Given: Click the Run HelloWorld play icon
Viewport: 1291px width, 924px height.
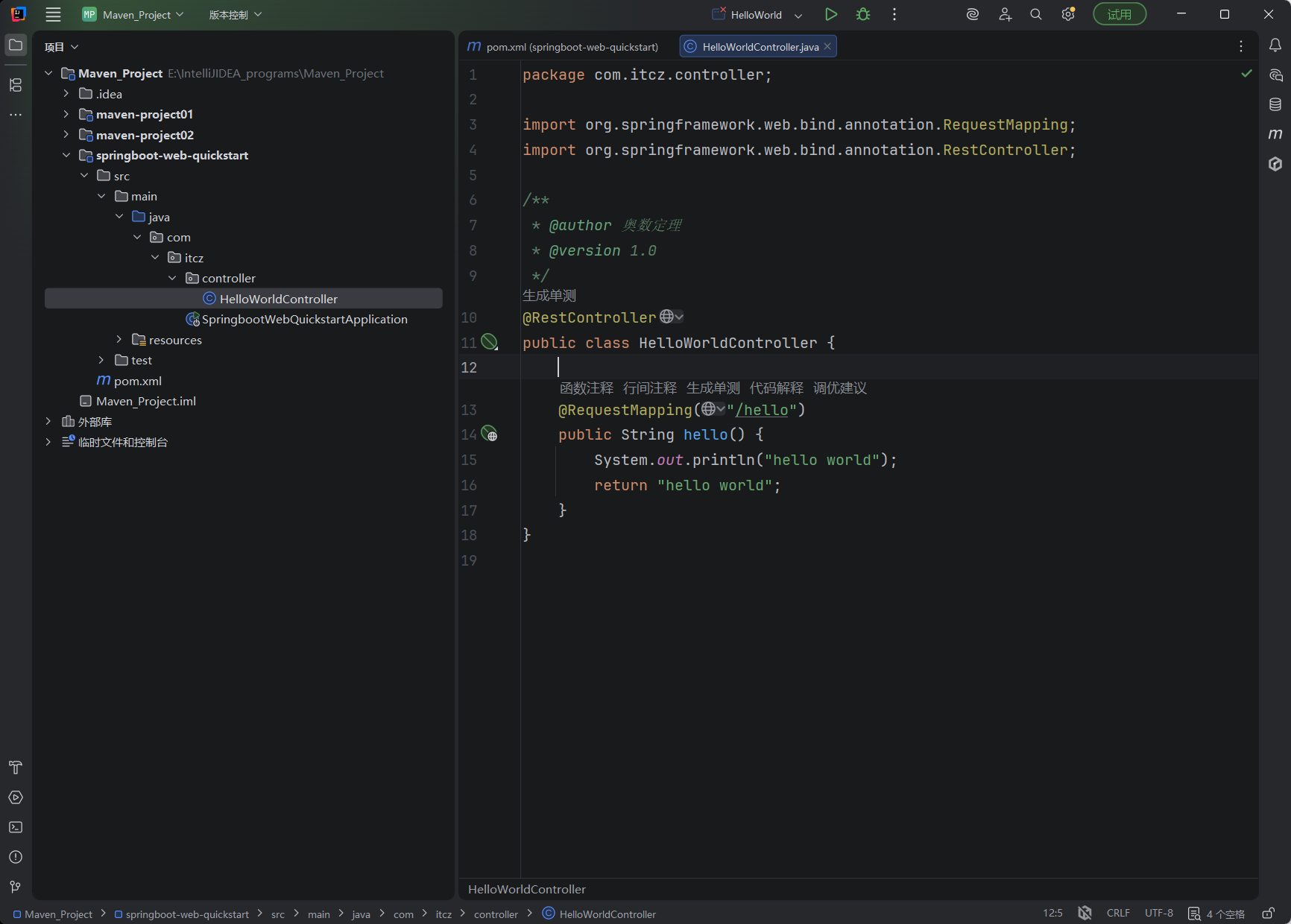Looking at the screenshot, I should (x=831, y=14).
